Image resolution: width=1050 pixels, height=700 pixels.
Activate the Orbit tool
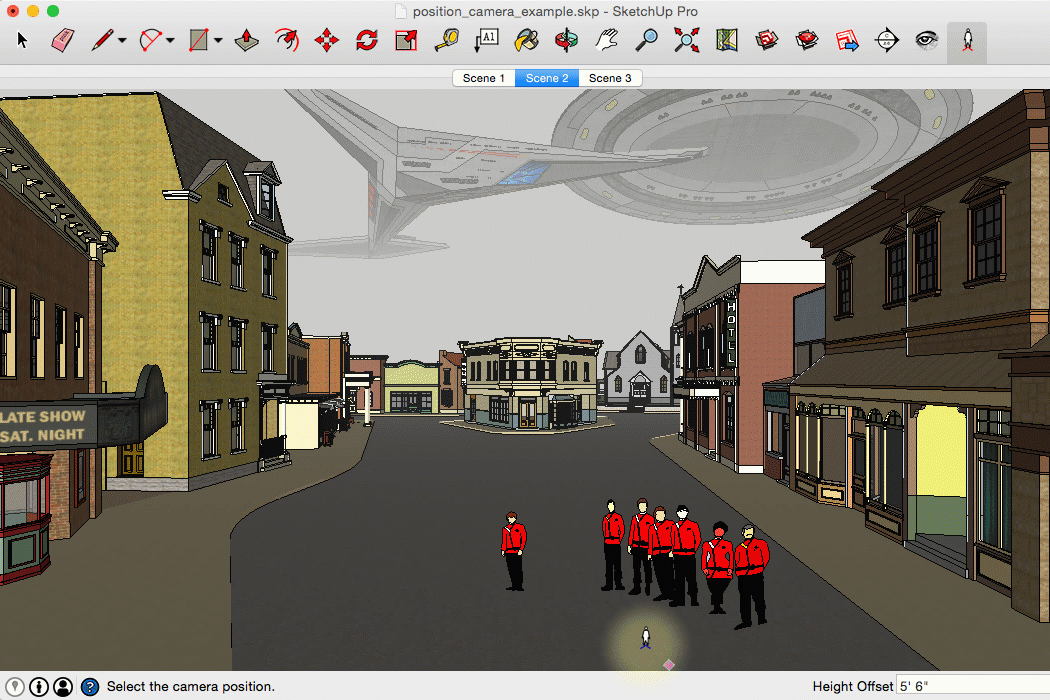[567, 40]
